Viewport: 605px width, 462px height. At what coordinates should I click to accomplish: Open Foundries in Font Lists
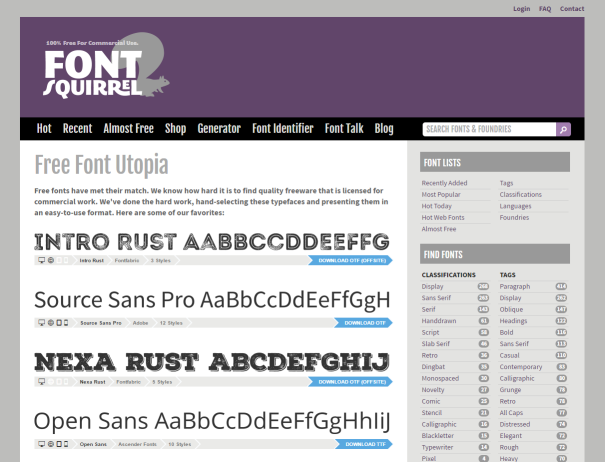tap(514, 217)
